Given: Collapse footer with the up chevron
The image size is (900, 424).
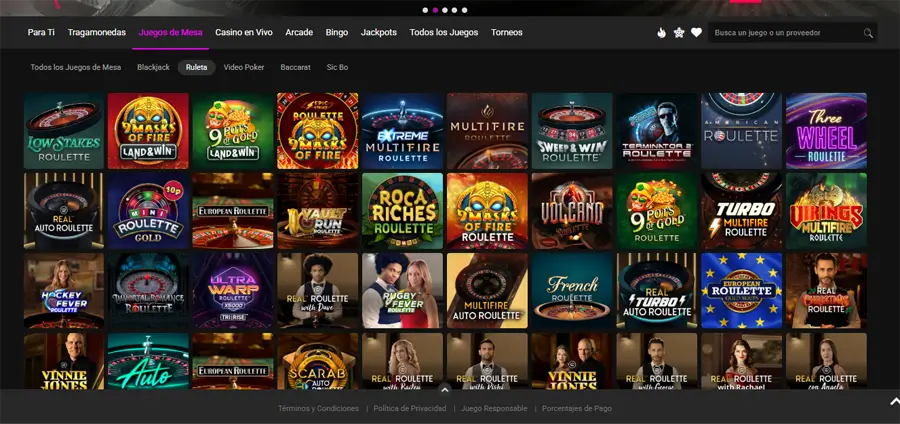Looking at the screenshot, I should (444, 390).
